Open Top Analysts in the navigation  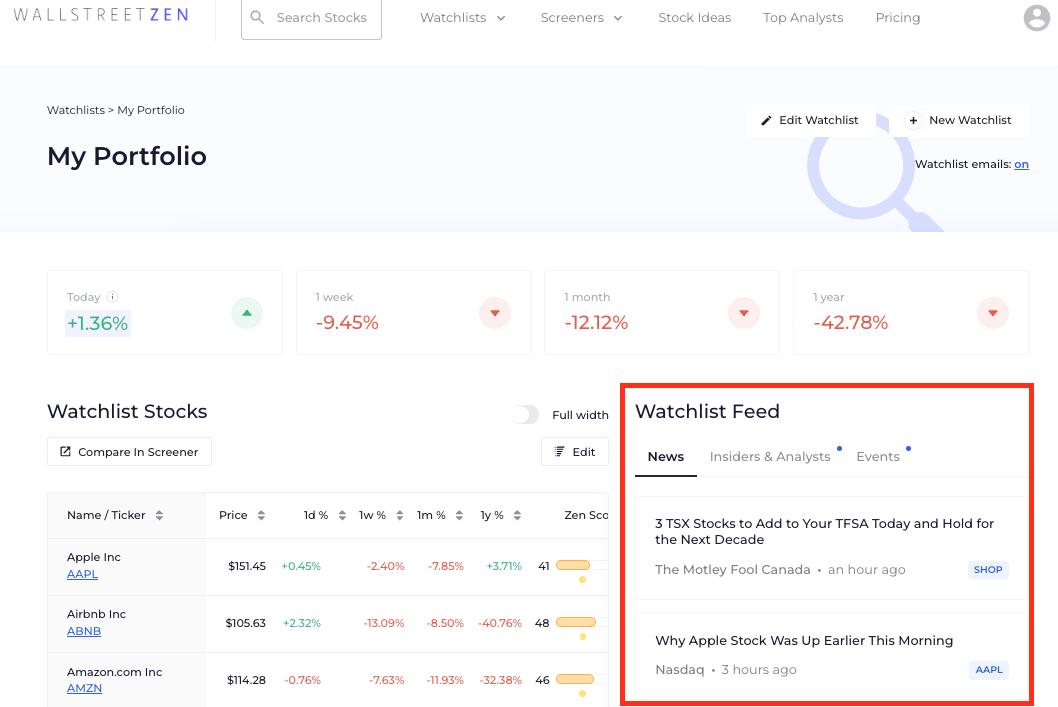tap(803, 18)
